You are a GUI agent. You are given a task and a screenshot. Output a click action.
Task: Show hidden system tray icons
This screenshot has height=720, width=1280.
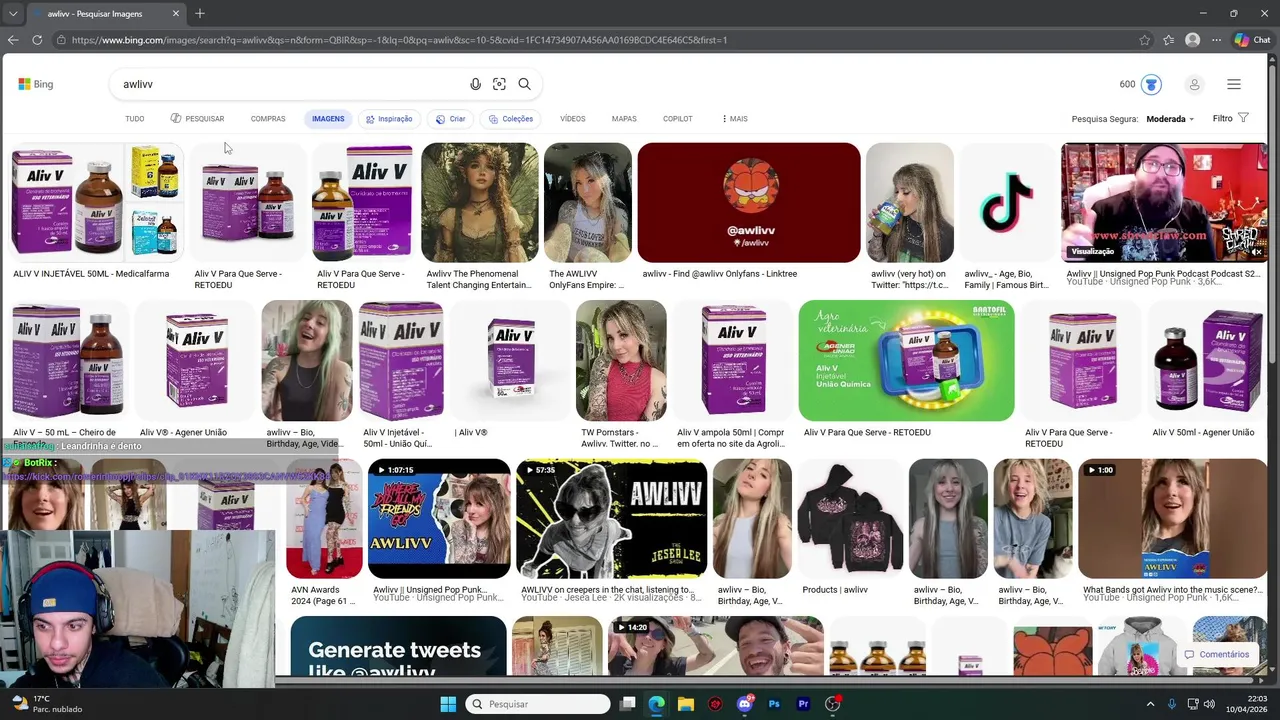(1150, 704)
